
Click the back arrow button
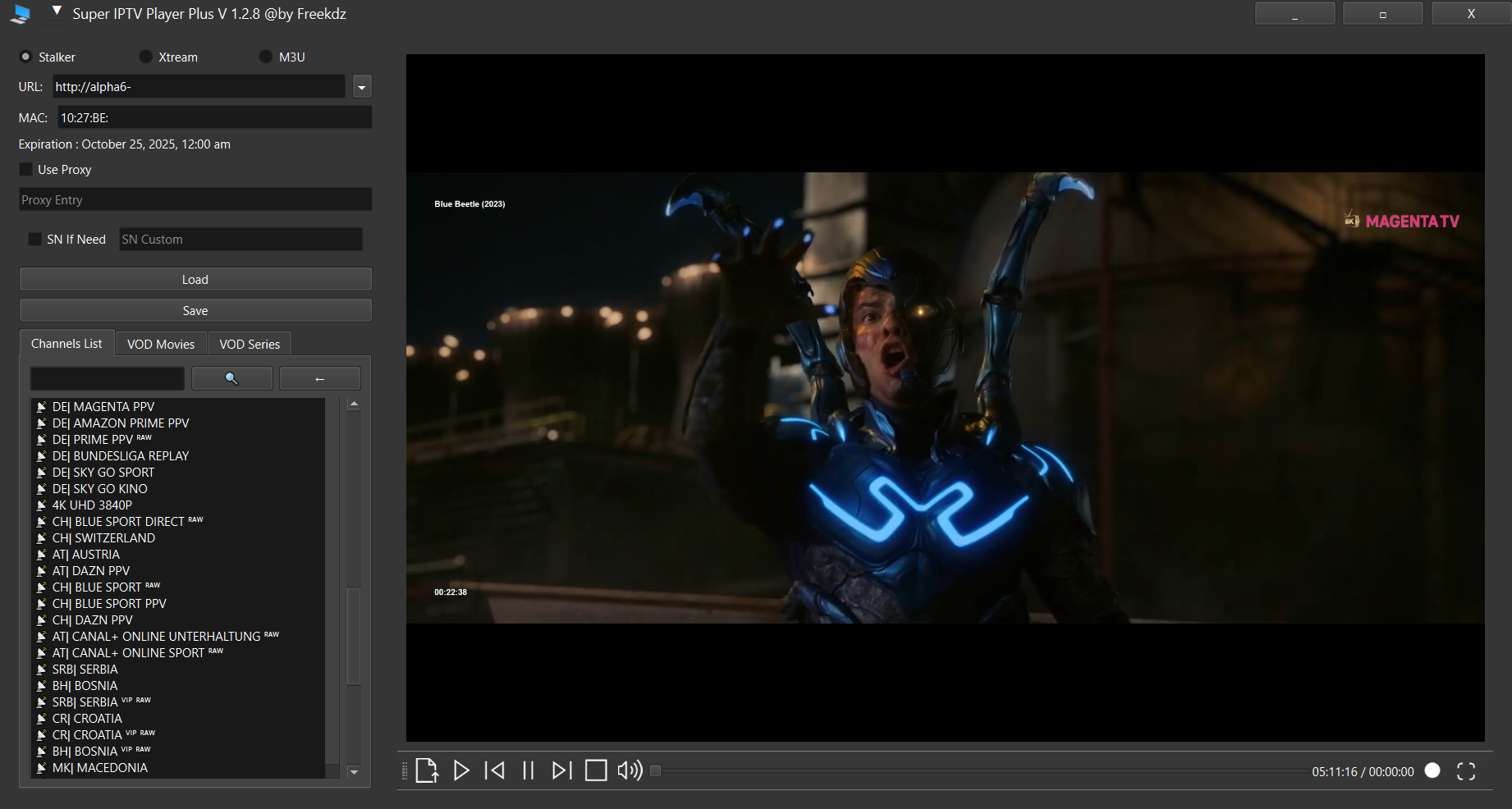point(320,378)
